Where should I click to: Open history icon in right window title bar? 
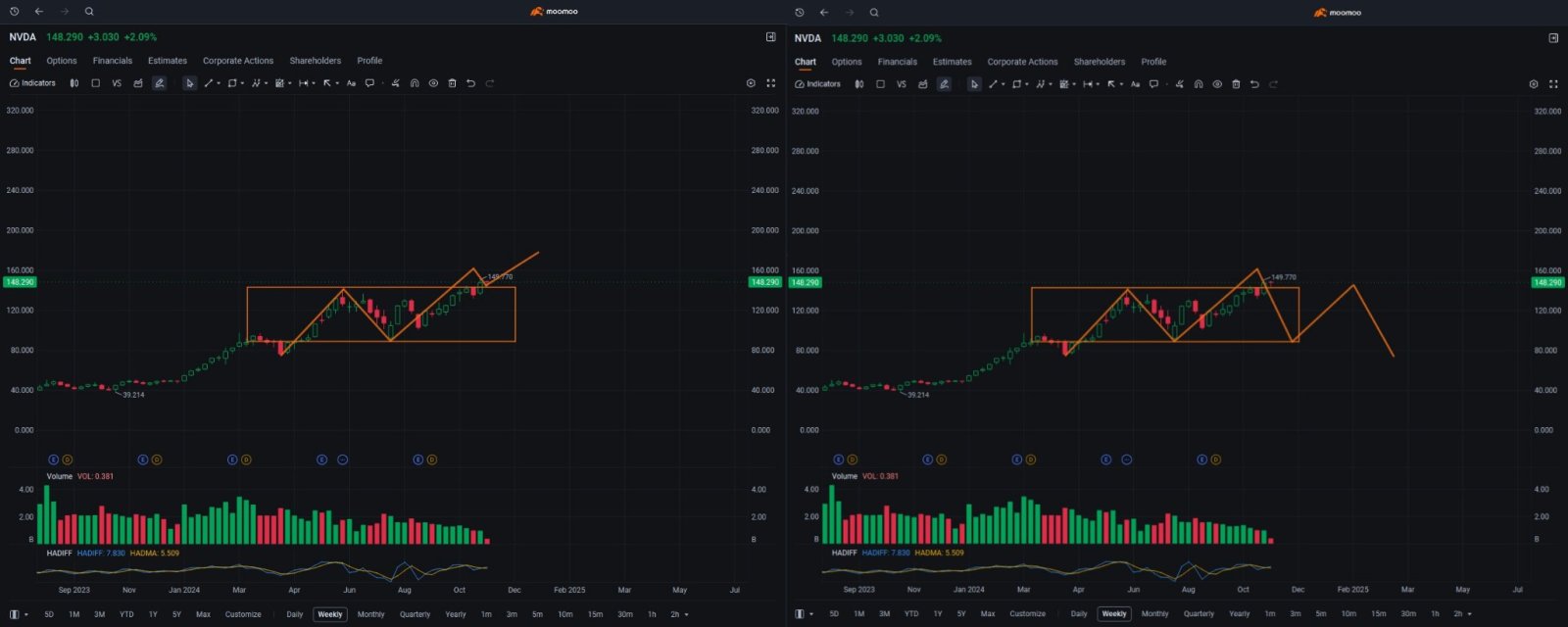click(799, 13)
